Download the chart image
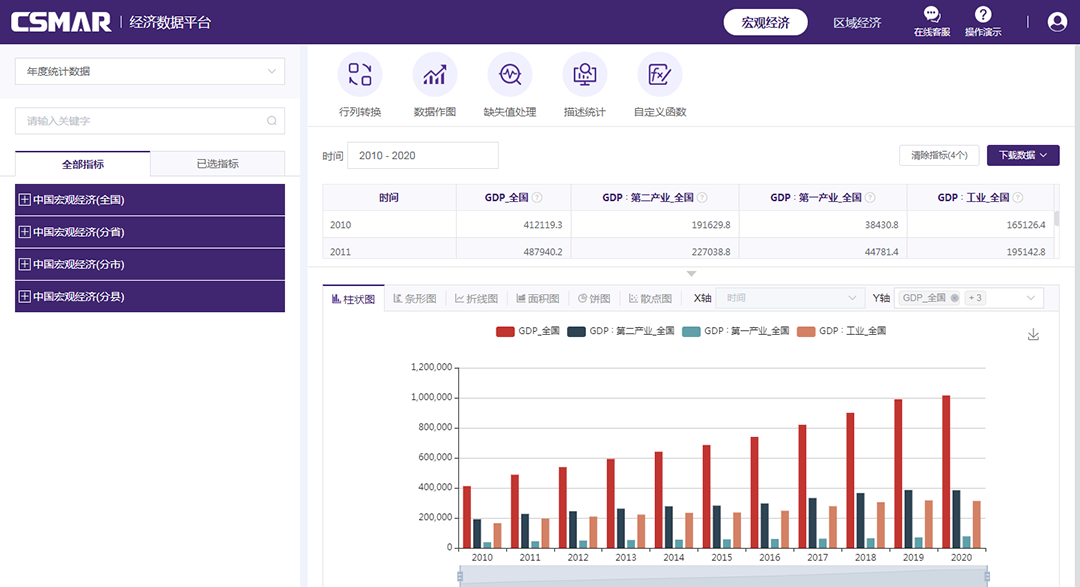This screenshot has width=1080, height=587. click(1034, 335)
